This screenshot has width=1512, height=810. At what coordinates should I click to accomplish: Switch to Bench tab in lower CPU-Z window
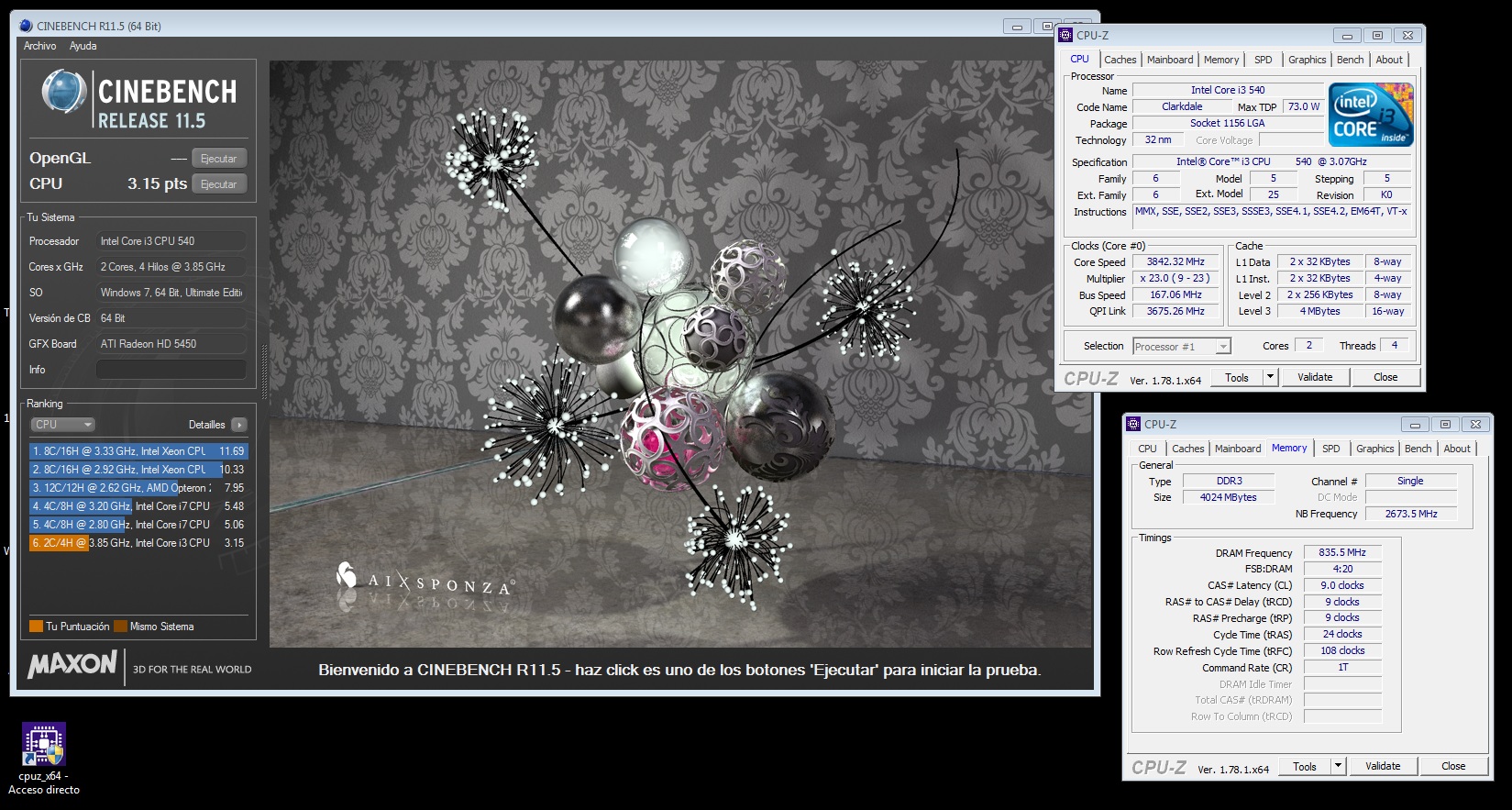1418,449
